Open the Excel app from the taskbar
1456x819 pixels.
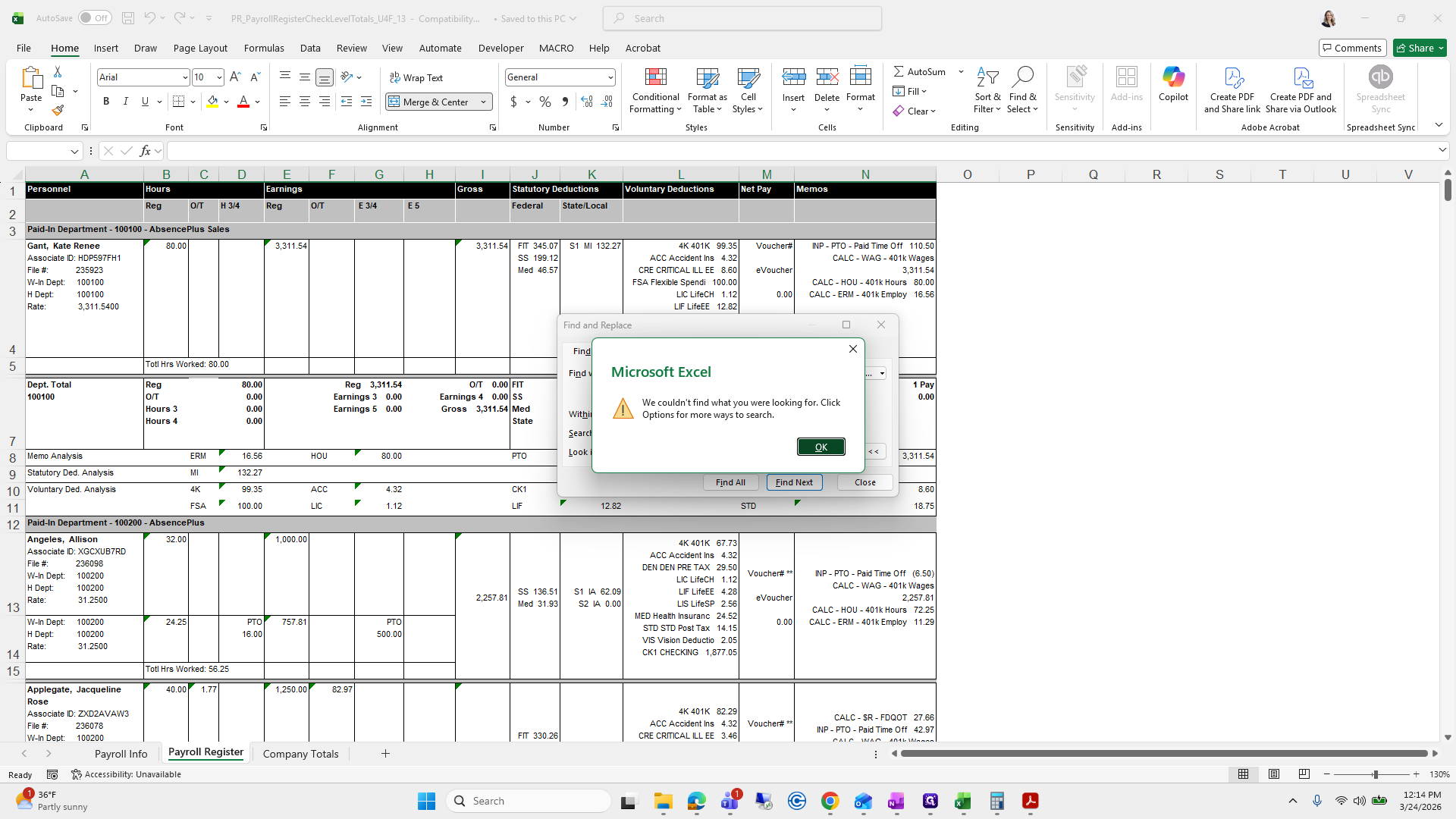pyautogui.click(x=962, y=801)
